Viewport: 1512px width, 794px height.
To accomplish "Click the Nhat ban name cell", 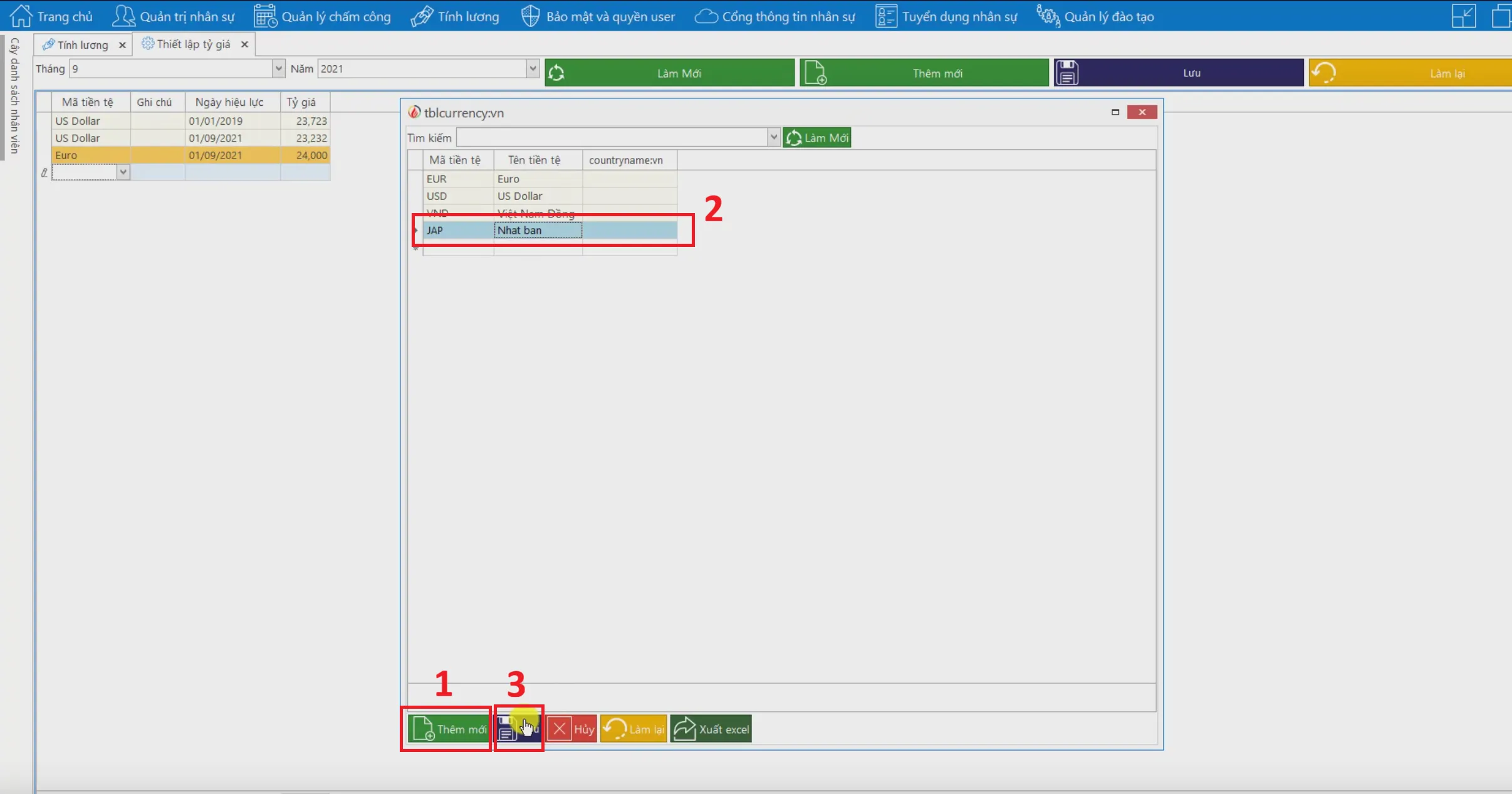I will (538, 230).
